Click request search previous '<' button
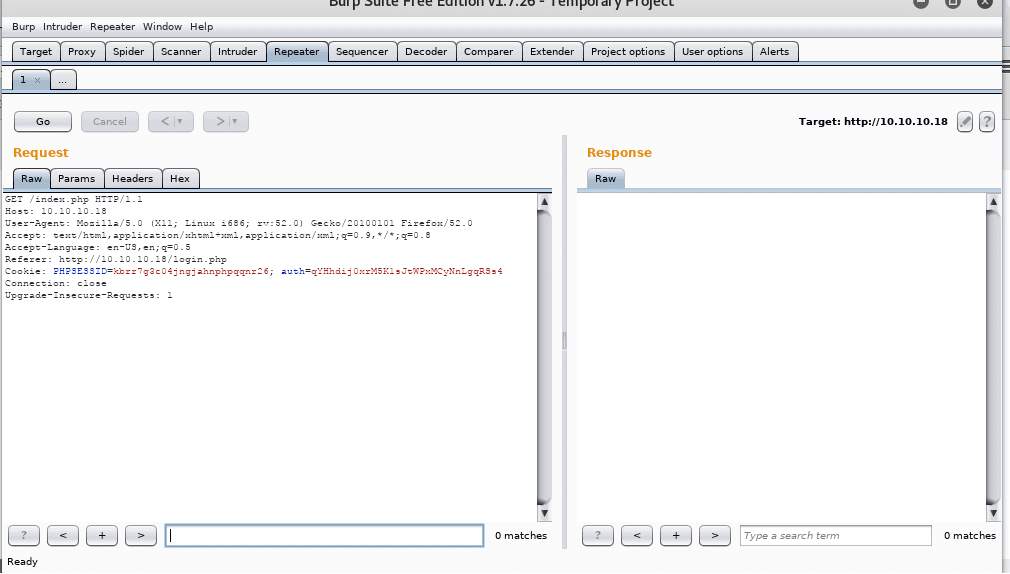Screen dimensions: 1010x574 (62, 536)
